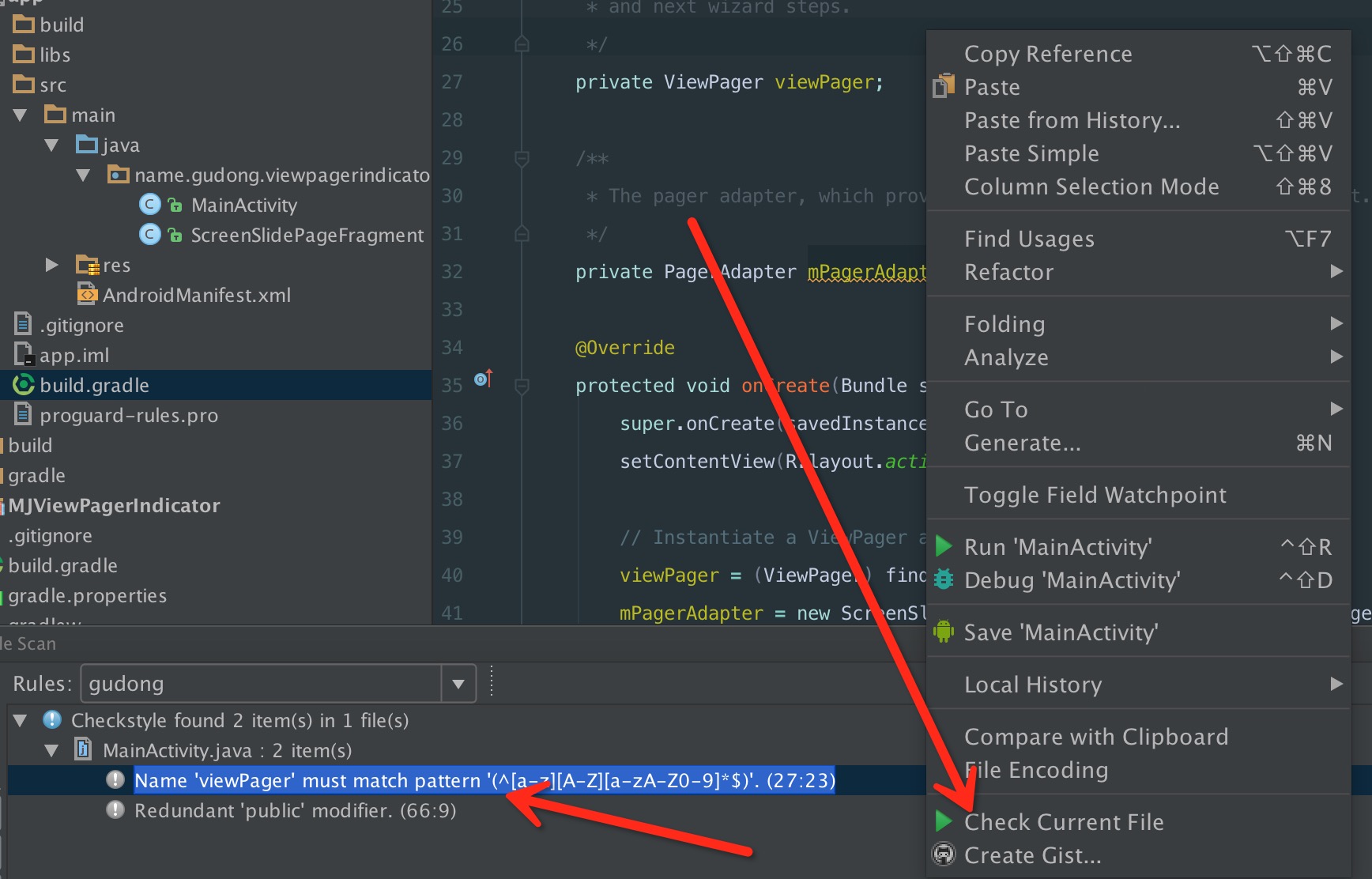Select build.gradle file in app module
Viewport: 1372px width, 879px height.
[94, 385]
